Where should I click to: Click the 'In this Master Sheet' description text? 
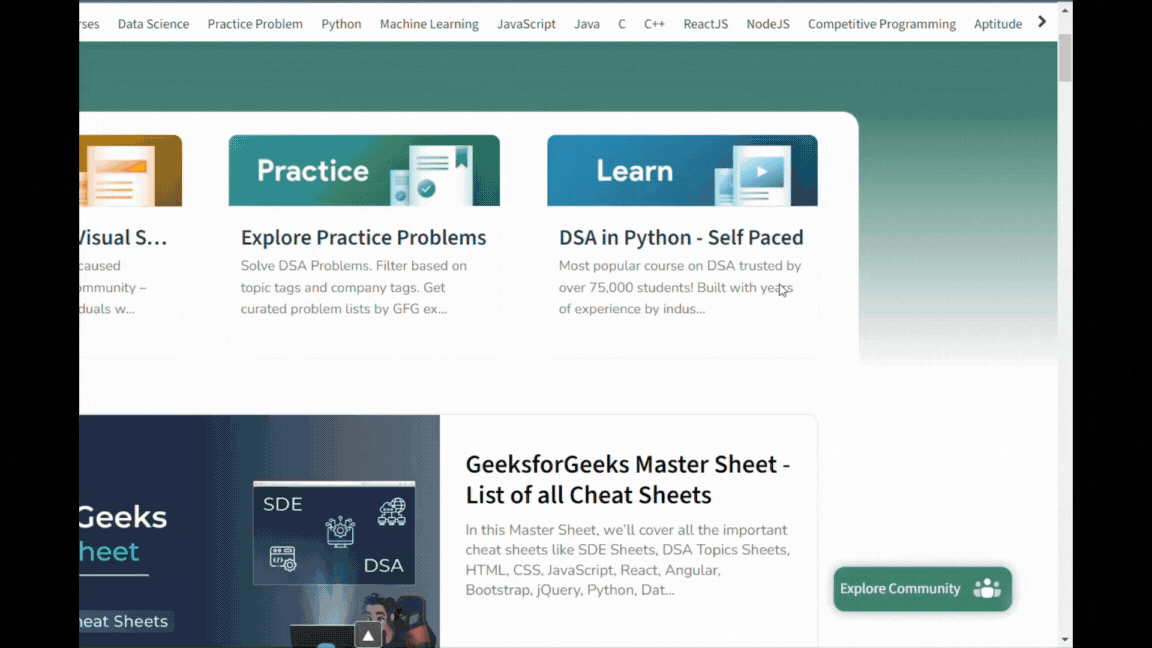627,560
